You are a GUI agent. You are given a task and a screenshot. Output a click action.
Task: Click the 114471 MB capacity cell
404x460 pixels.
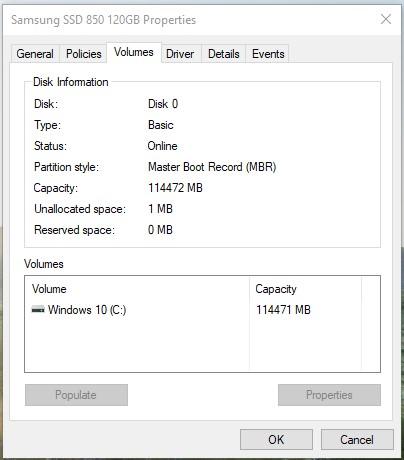(x=283, y=310)
